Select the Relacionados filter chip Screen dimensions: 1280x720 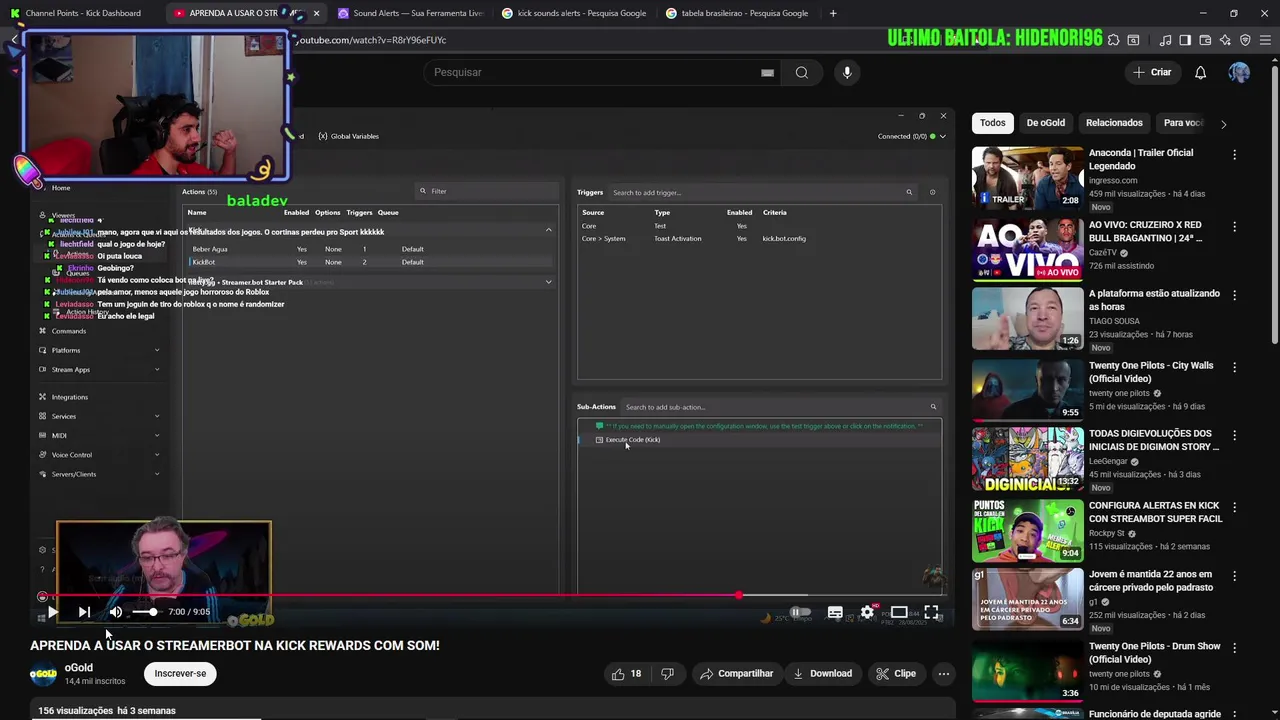[x=1114, y=123]
